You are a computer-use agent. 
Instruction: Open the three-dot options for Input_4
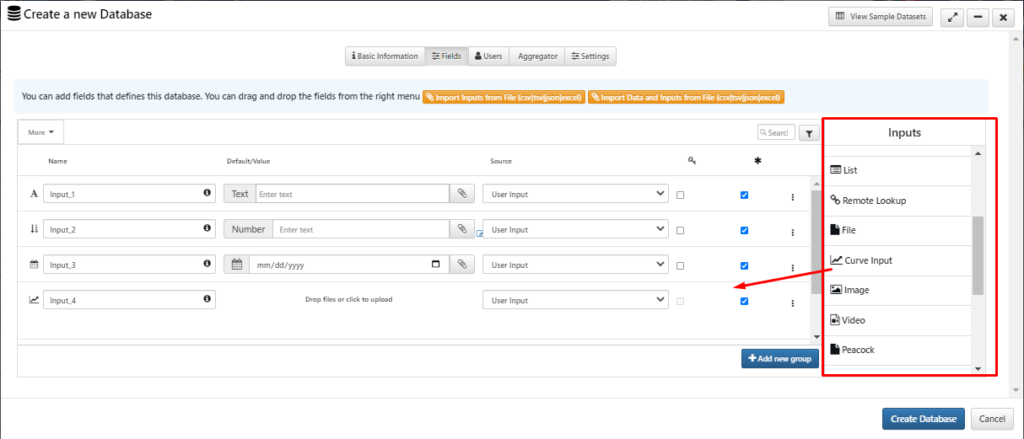(x=792, y=303)
